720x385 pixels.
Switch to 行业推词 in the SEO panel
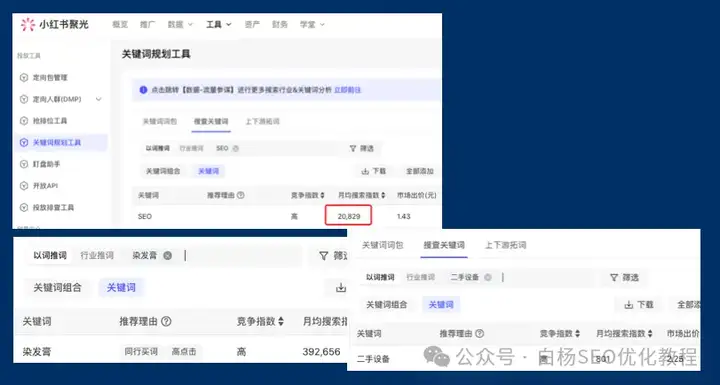tap(191, 148)
